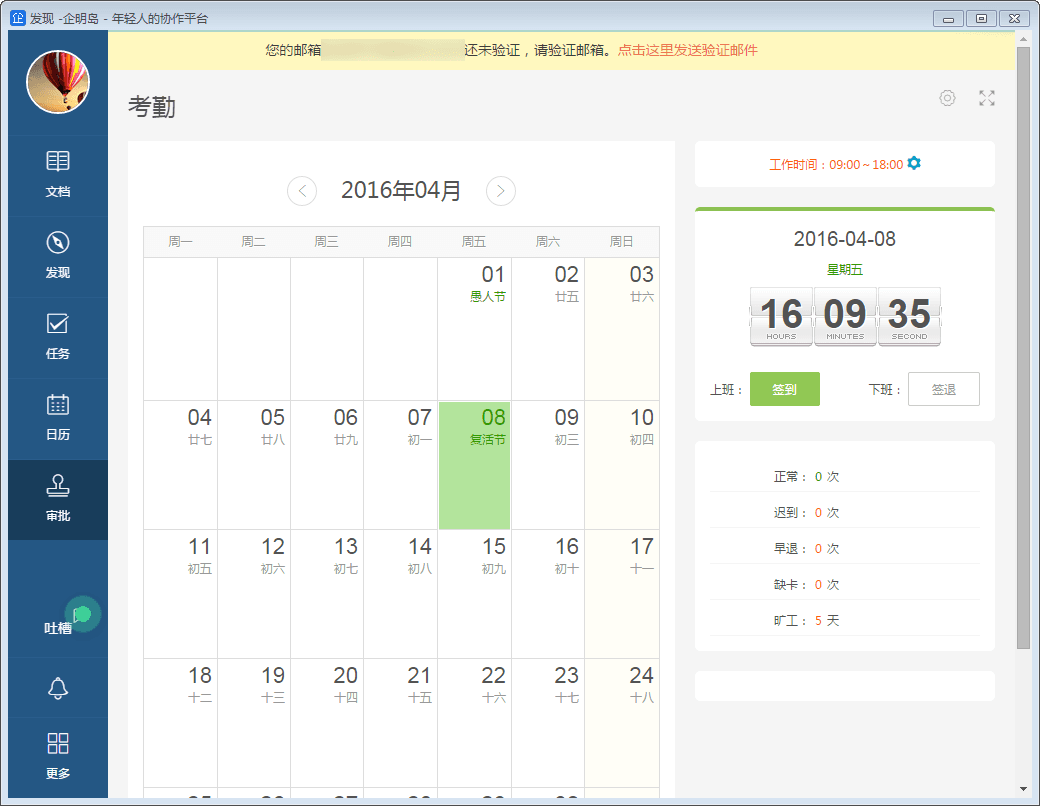Select April 06 in the calendar
Screen dimensions: 1040x806
click(327, 465)
